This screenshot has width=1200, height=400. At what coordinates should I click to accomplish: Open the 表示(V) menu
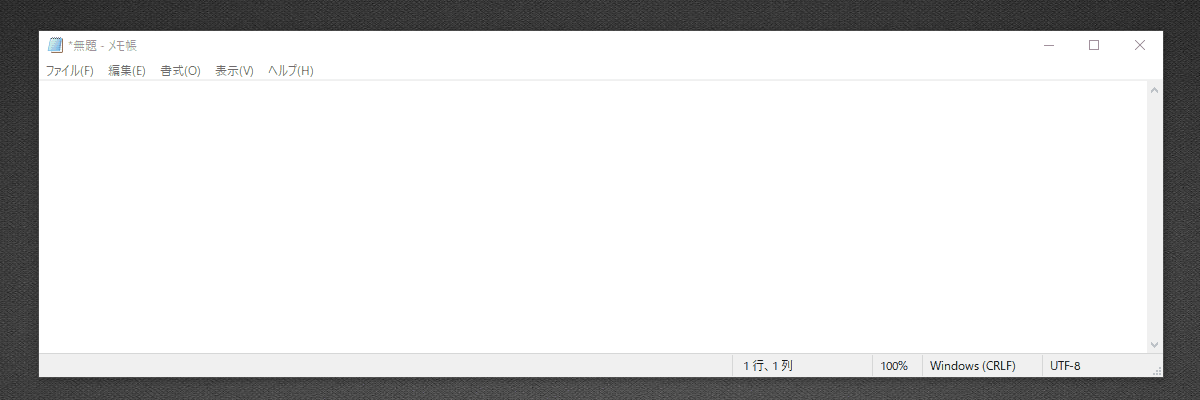[234, 71]
